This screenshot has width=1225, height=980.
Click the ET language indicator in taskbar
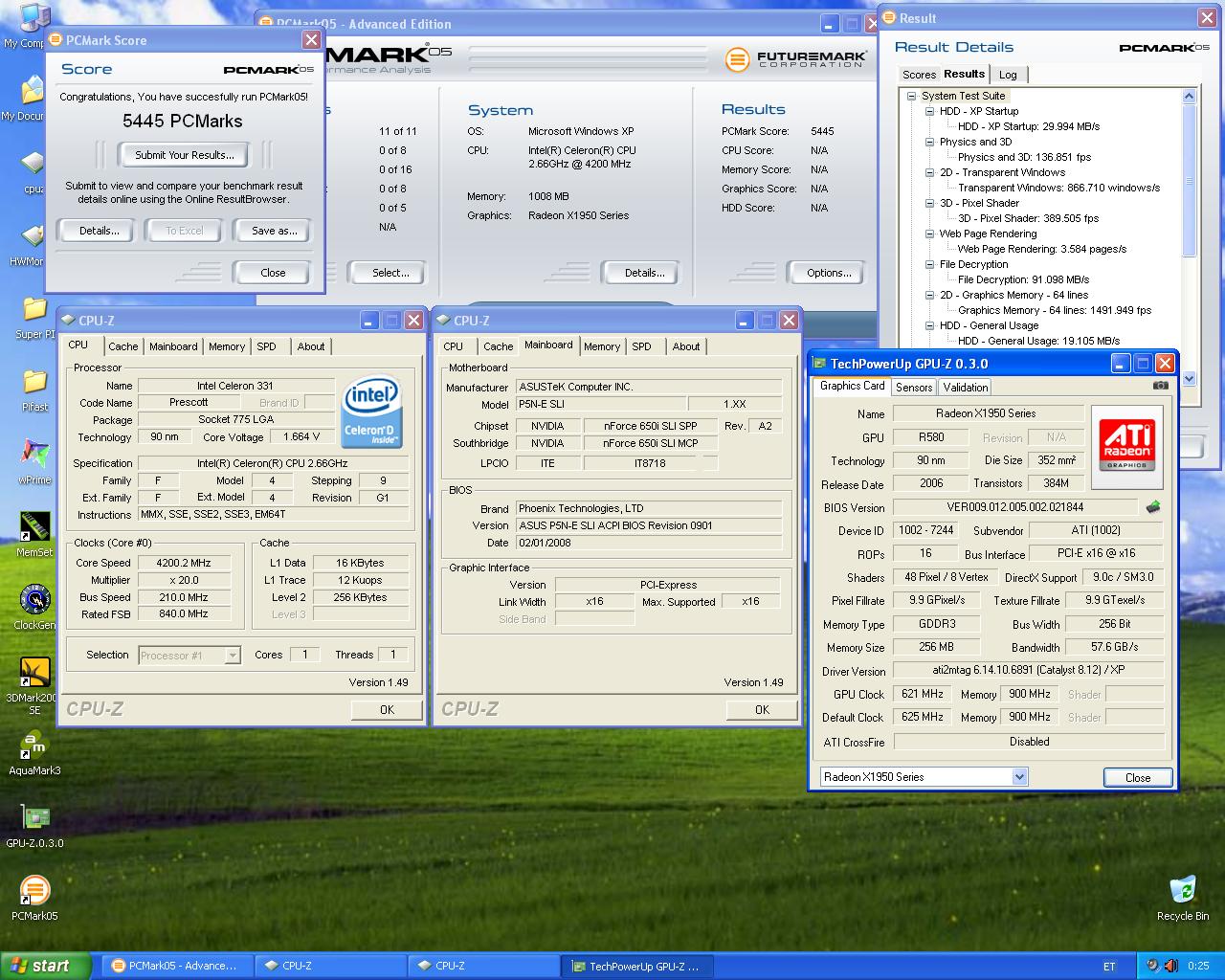tap(1109, 967)
